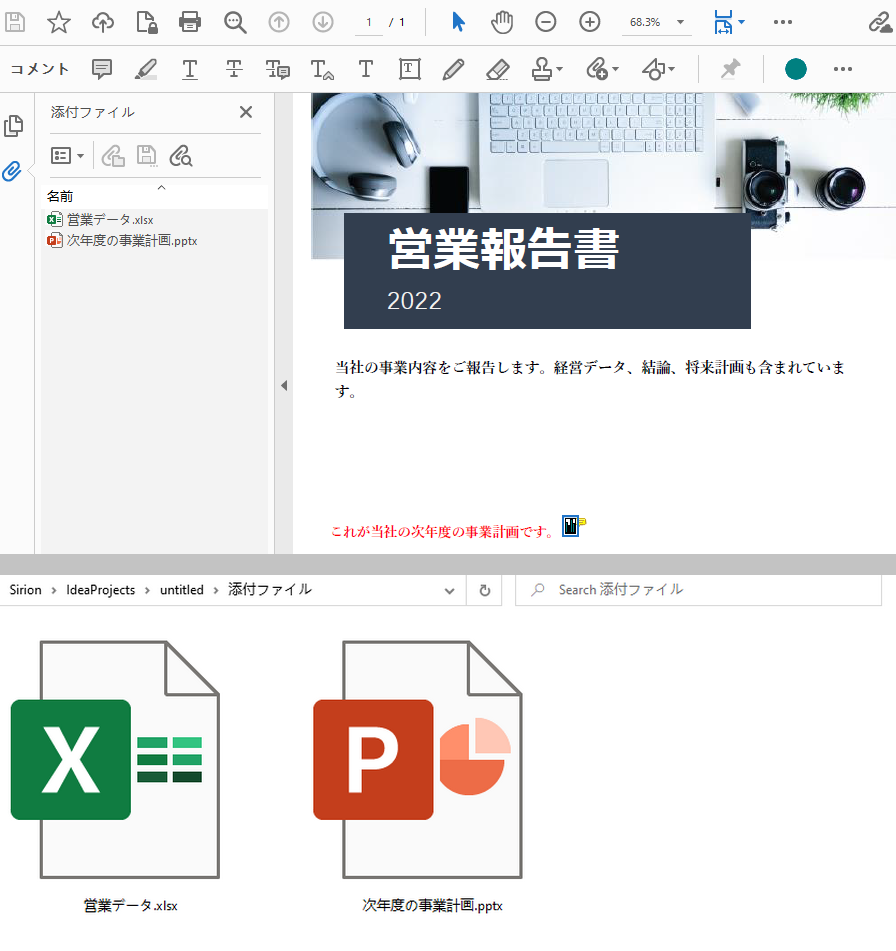Open the attachments paperclip panel icon
This screenshot has height=951, width=896.
[x=13, y=171]
